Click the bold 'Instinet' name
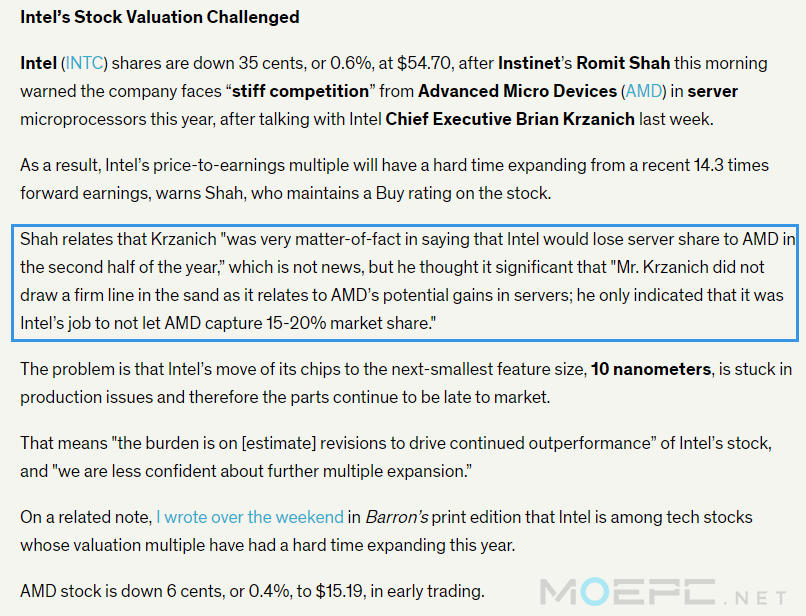Viewport: 806px width, 616px height. (x=529, y=63)
